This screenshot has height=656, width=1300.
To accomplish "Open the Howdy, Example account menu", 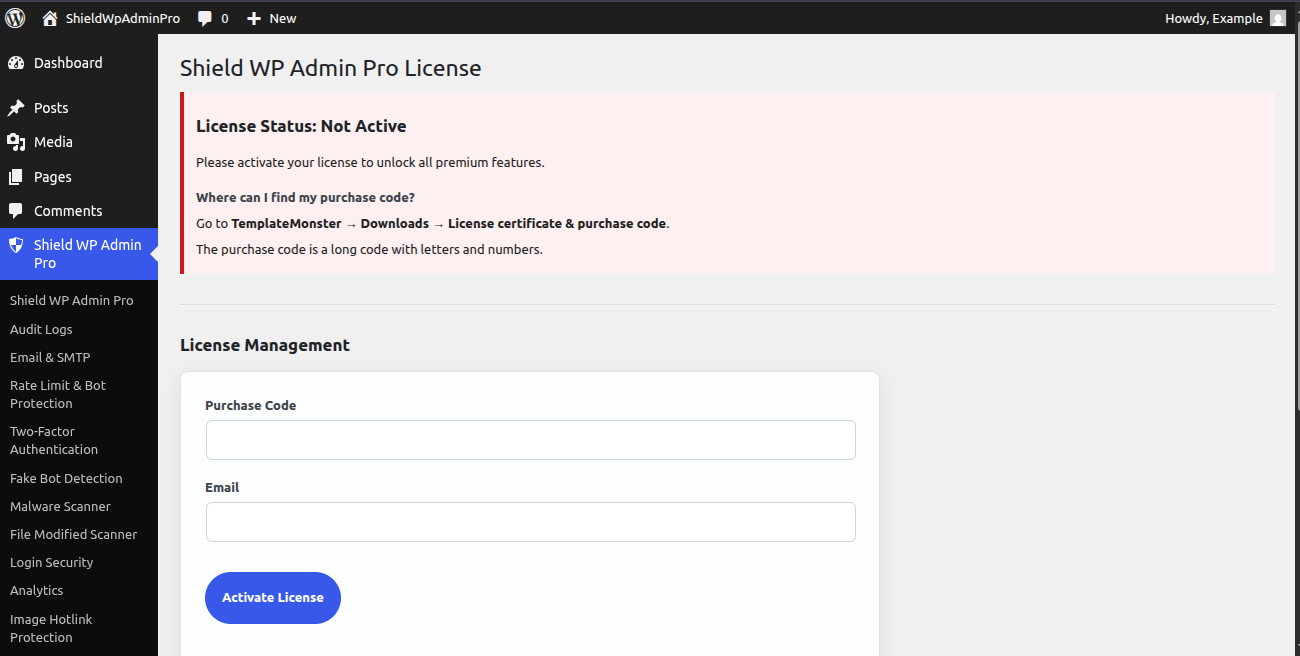I will (1225, 18).
